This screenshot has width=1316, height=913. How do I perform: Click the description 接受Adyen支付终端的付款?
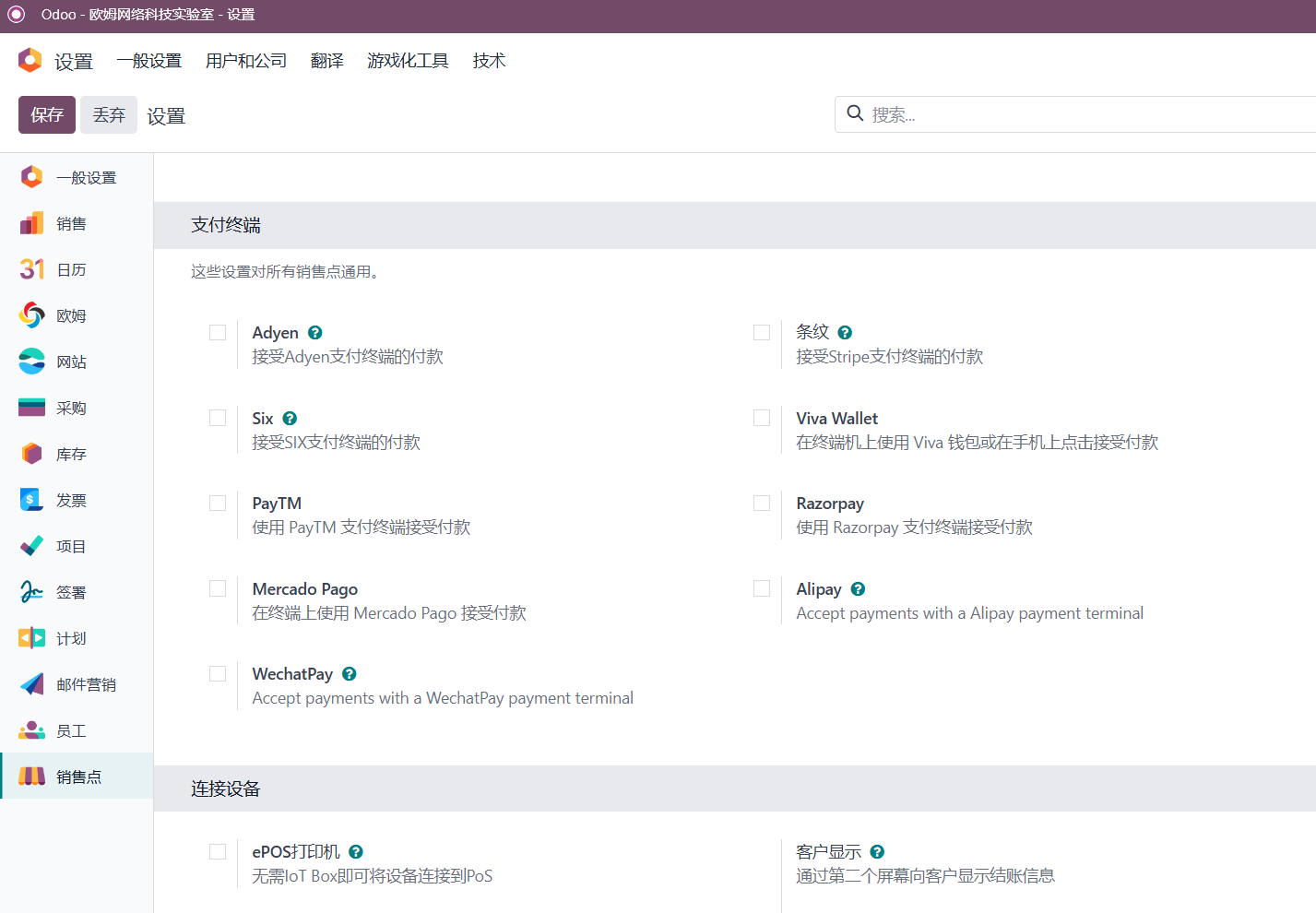pyautogui.click(x=348, y=357)
